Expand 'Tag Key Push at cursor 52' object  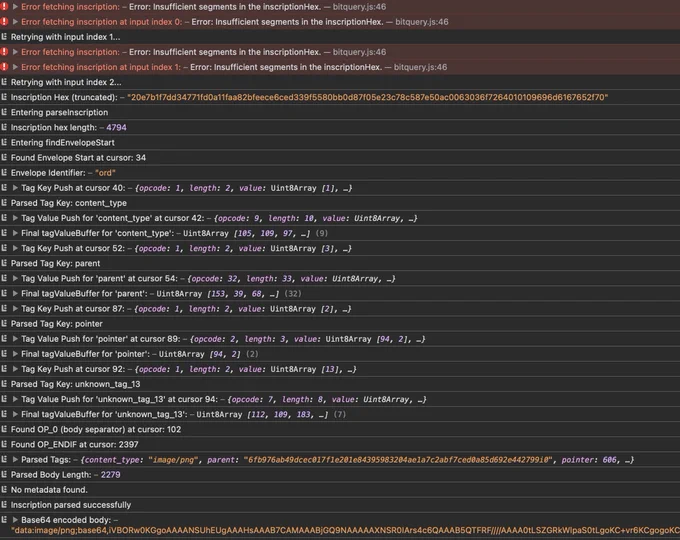click(15, 248)
